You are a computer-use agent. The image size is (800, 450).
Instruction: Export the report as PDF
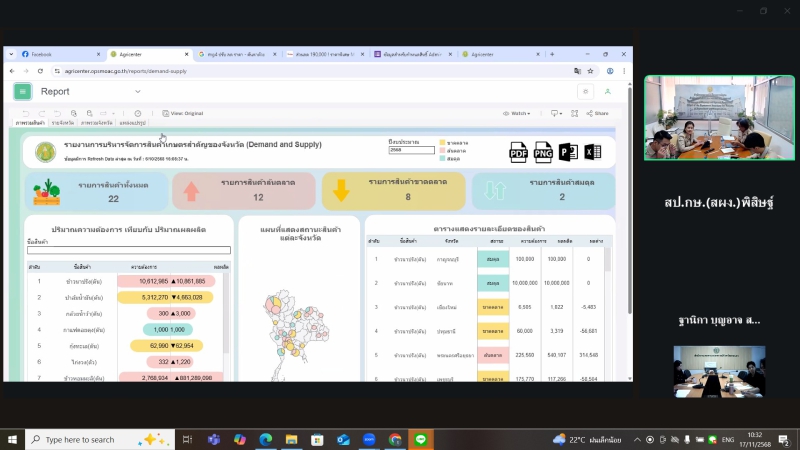518,152
